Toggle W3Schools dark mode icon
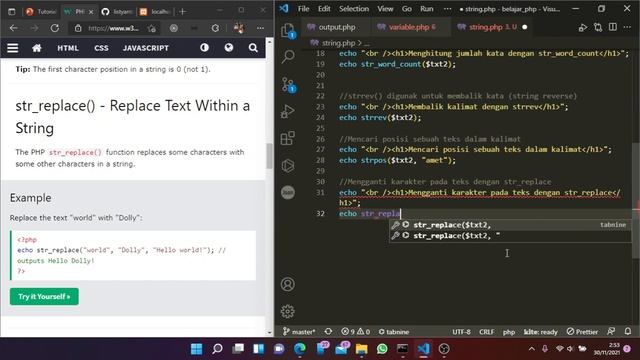This screenshot has width=640, height=360. click(x=204, y=48)
